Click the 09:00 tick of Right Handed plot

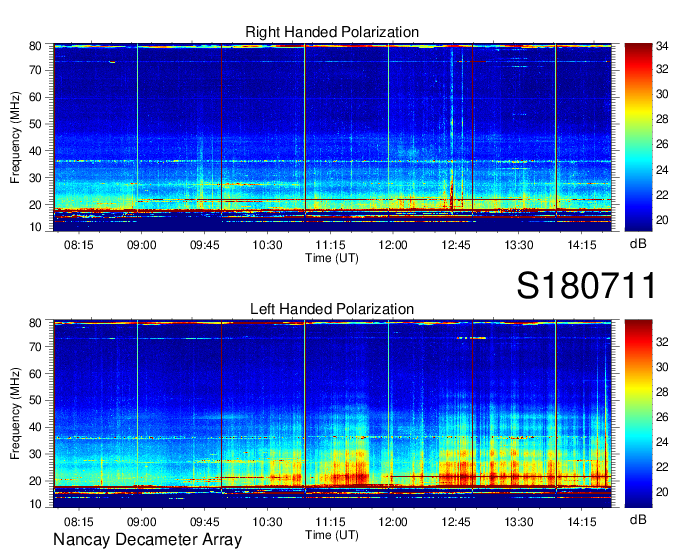pyautogui.click(x=141, y=245)
